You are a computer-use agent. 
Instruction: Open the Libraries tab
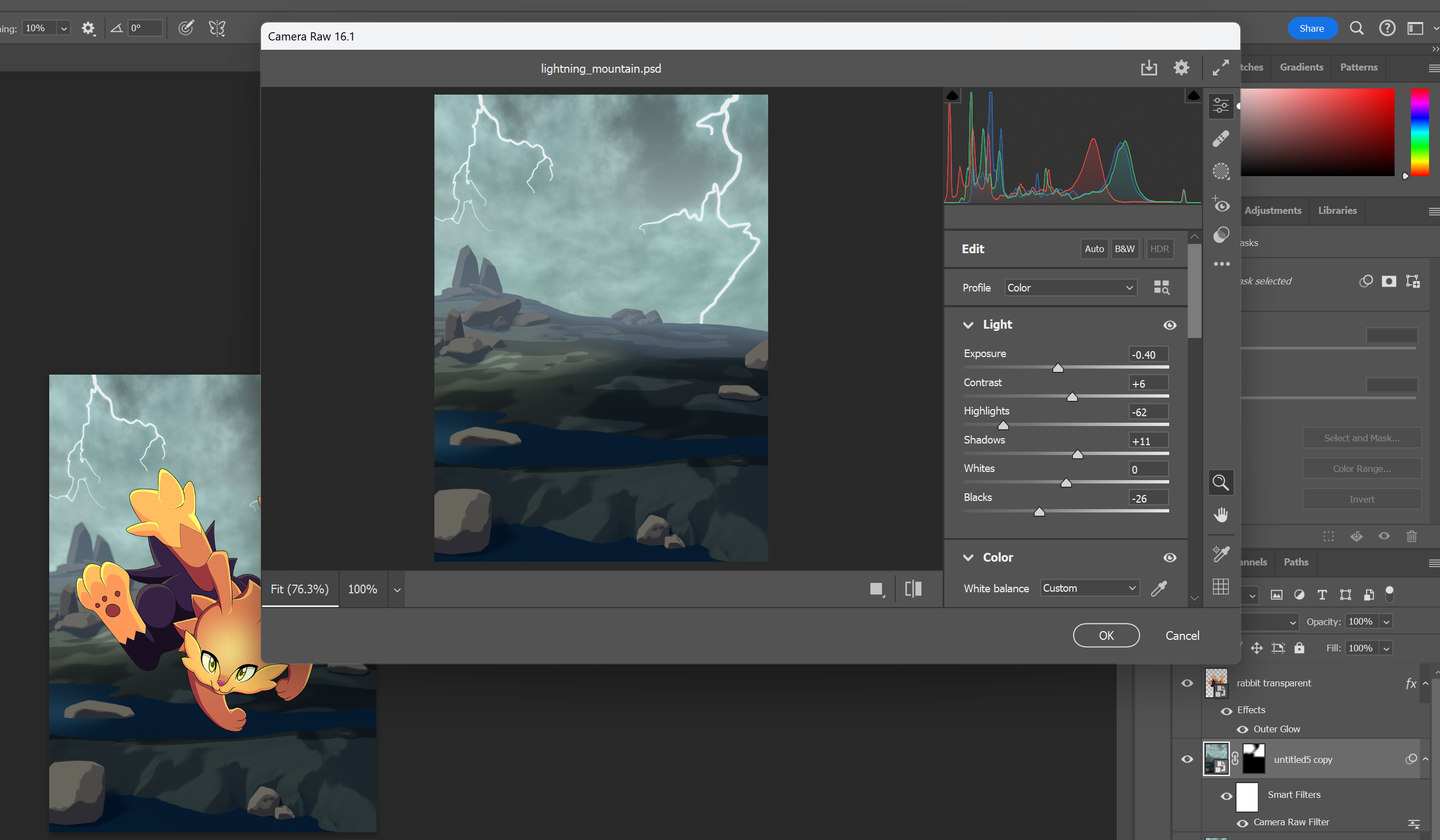pyautogui.click(x=1337, y=210)
